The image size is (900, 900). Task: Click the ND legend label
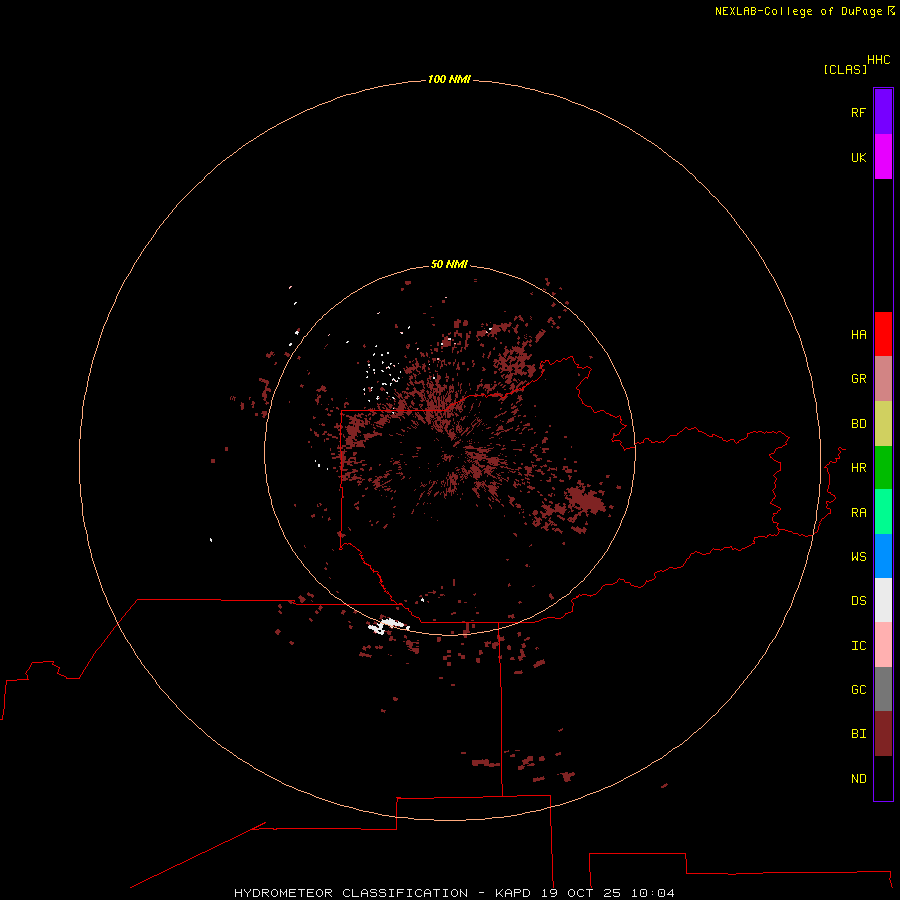(858, 779)
